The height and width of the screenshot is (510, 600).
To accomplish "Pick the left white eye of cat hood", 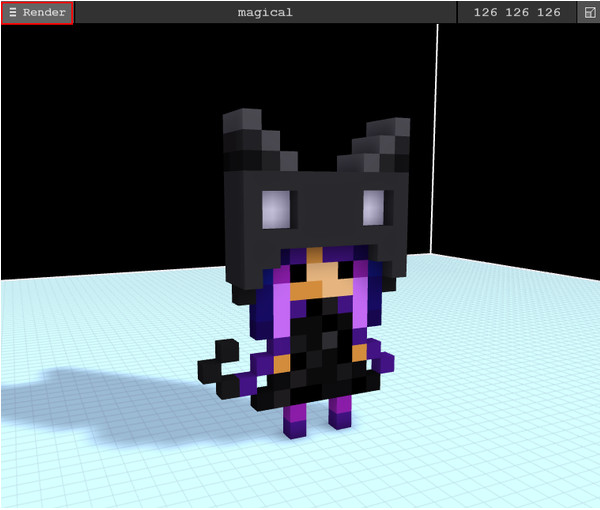I will [276, 209].
